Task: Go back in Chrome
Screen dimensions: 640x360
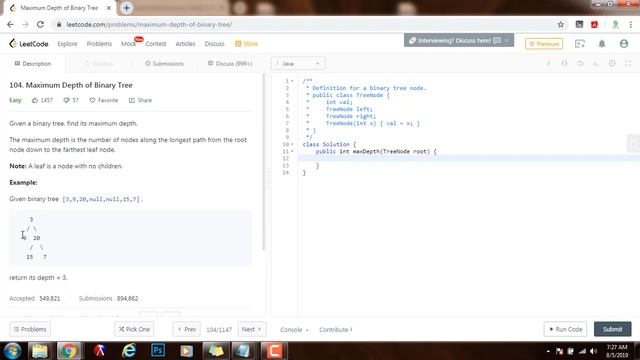Action: [x=10, y=24]
